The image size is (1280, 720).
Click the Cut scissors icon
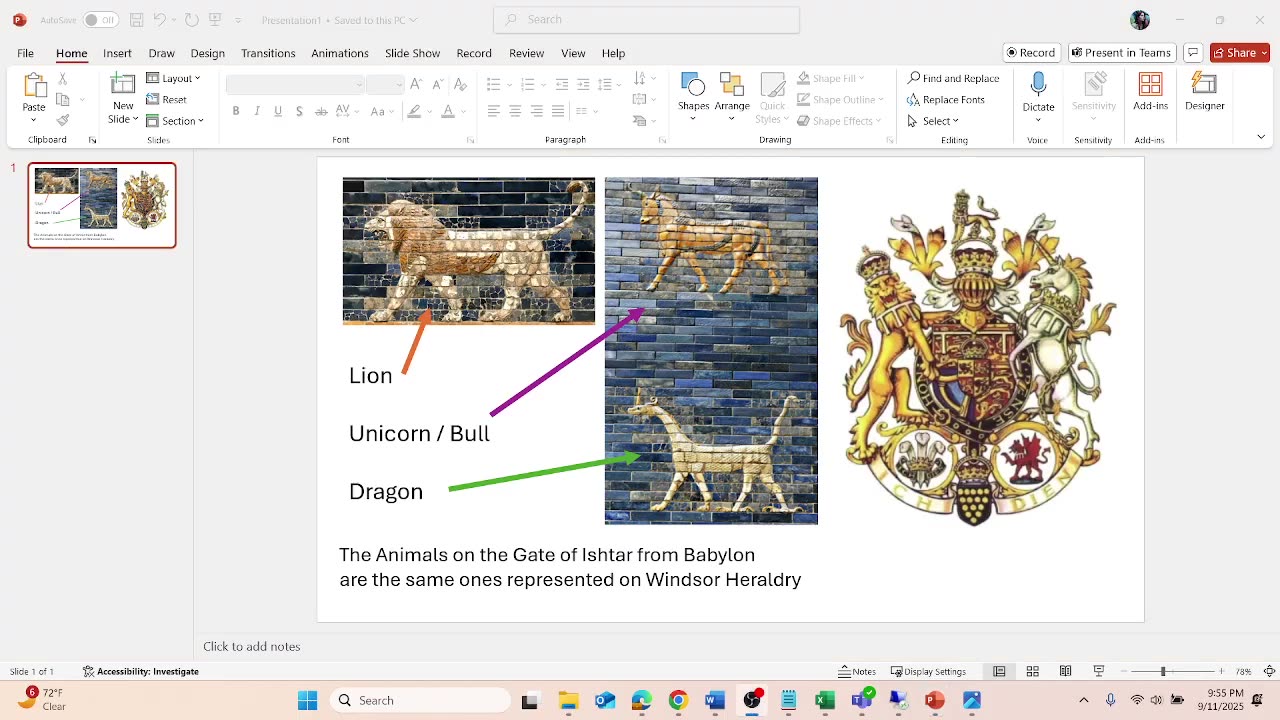[x=62, y=78]
